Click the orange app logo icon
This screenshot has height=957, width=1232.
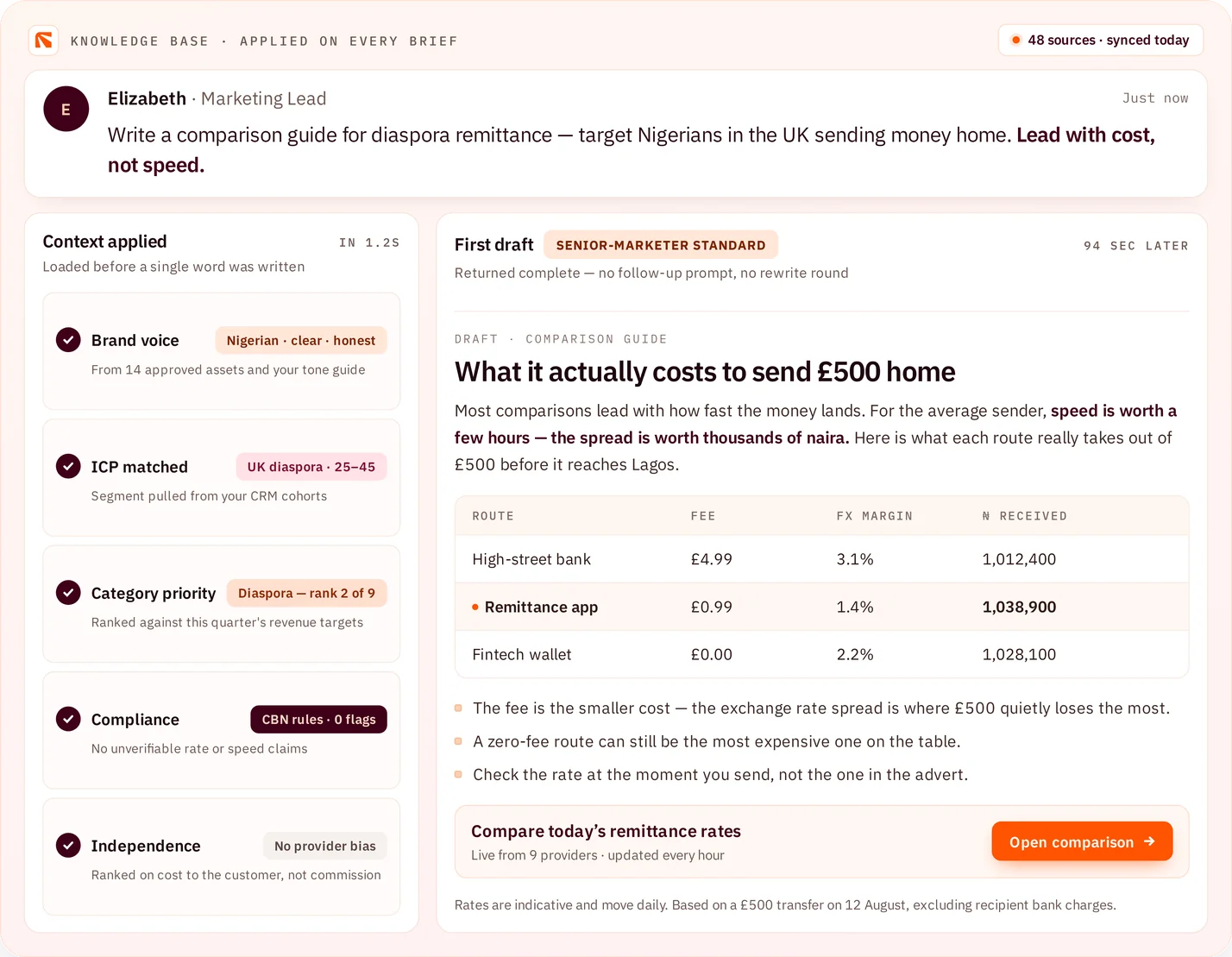click(x=44, y=41)
